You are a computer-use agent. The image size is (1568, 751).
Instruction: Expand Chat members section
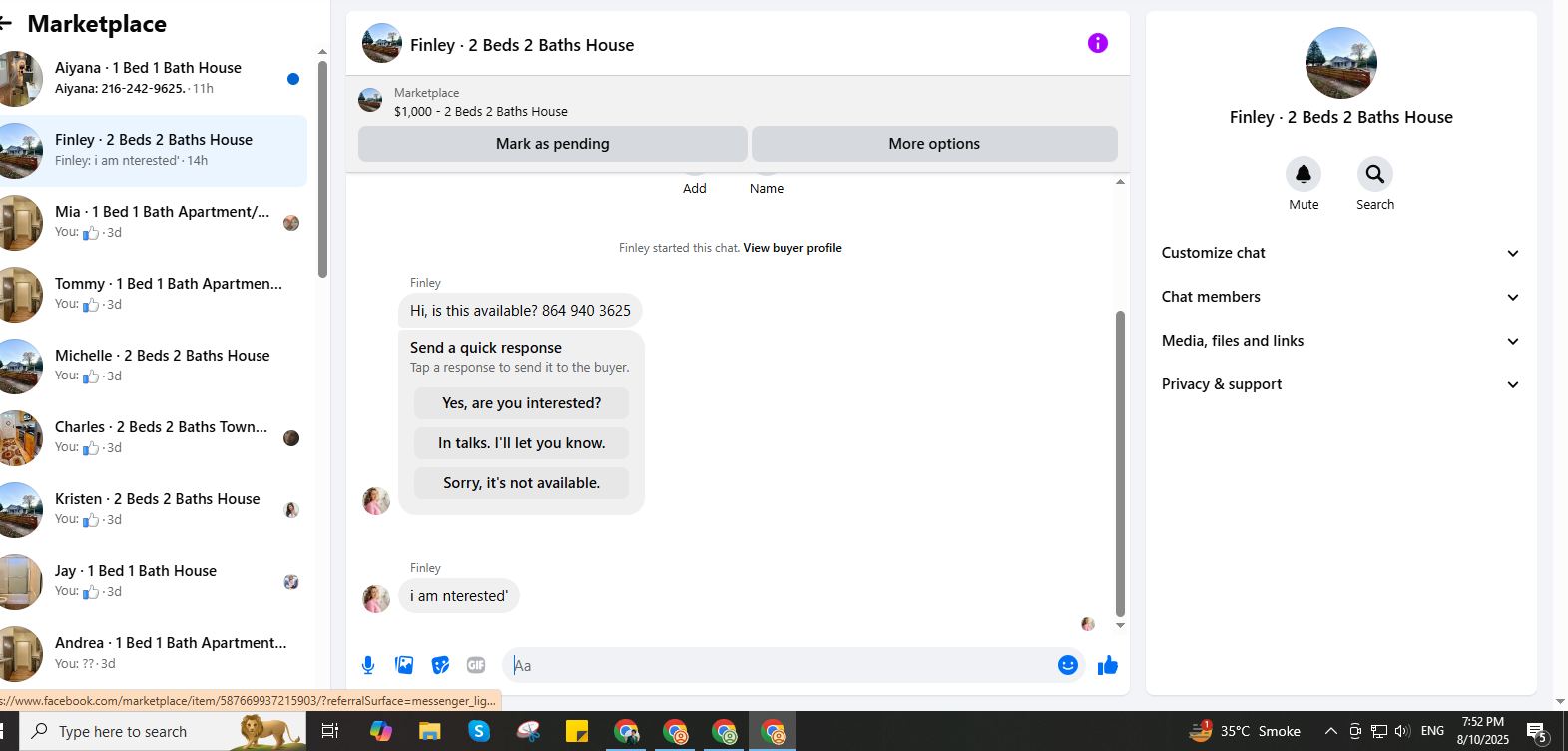coord(1340,297)
